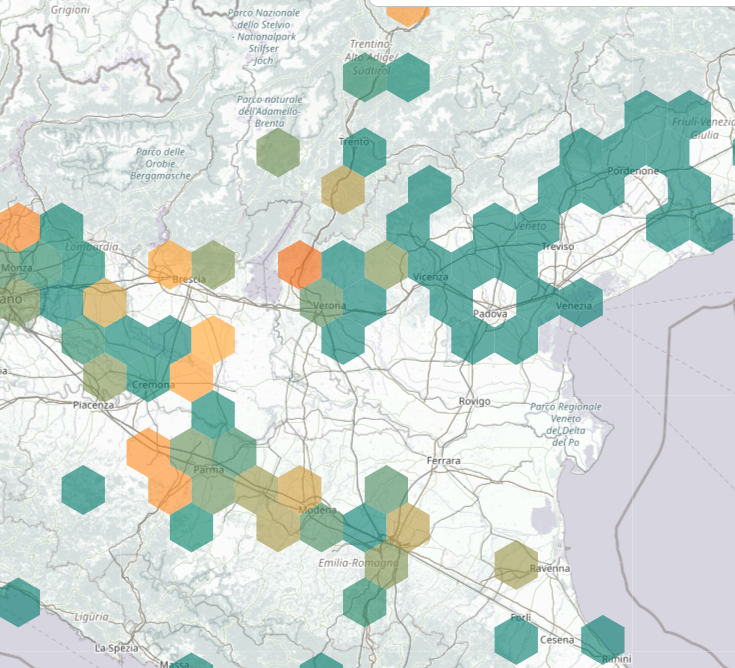This screenshot has width=735, height=668.
Task: Click the Rovigo city label
Action: point(474,401)
